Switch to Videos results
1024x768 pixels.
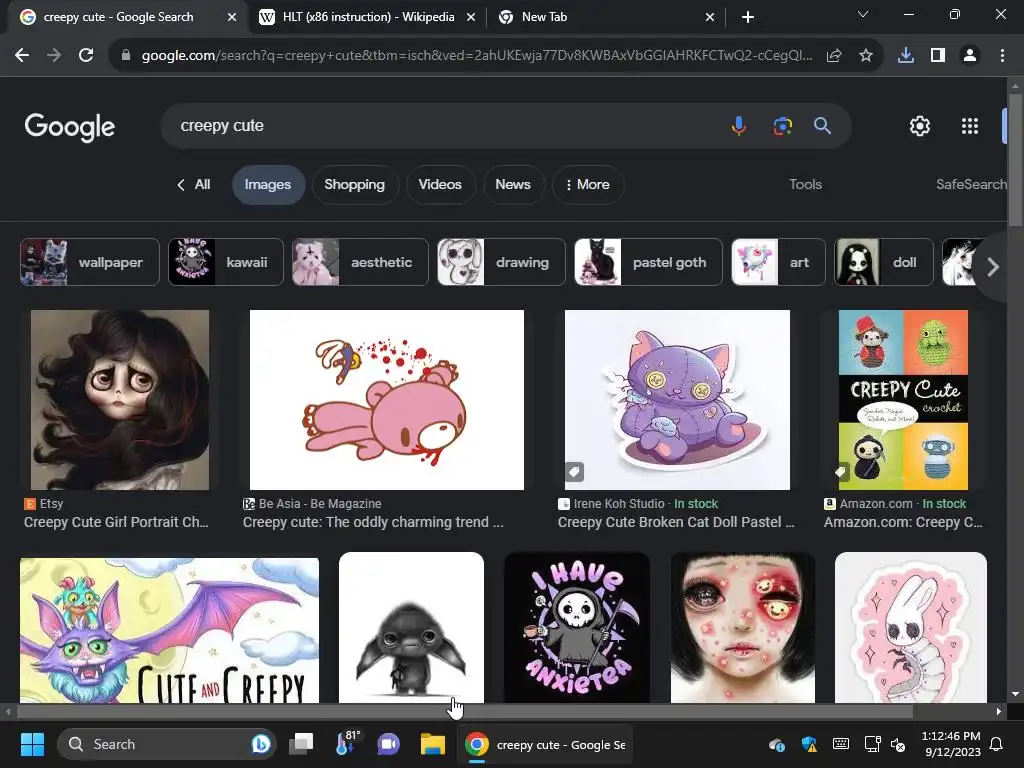tap(440, 185)
